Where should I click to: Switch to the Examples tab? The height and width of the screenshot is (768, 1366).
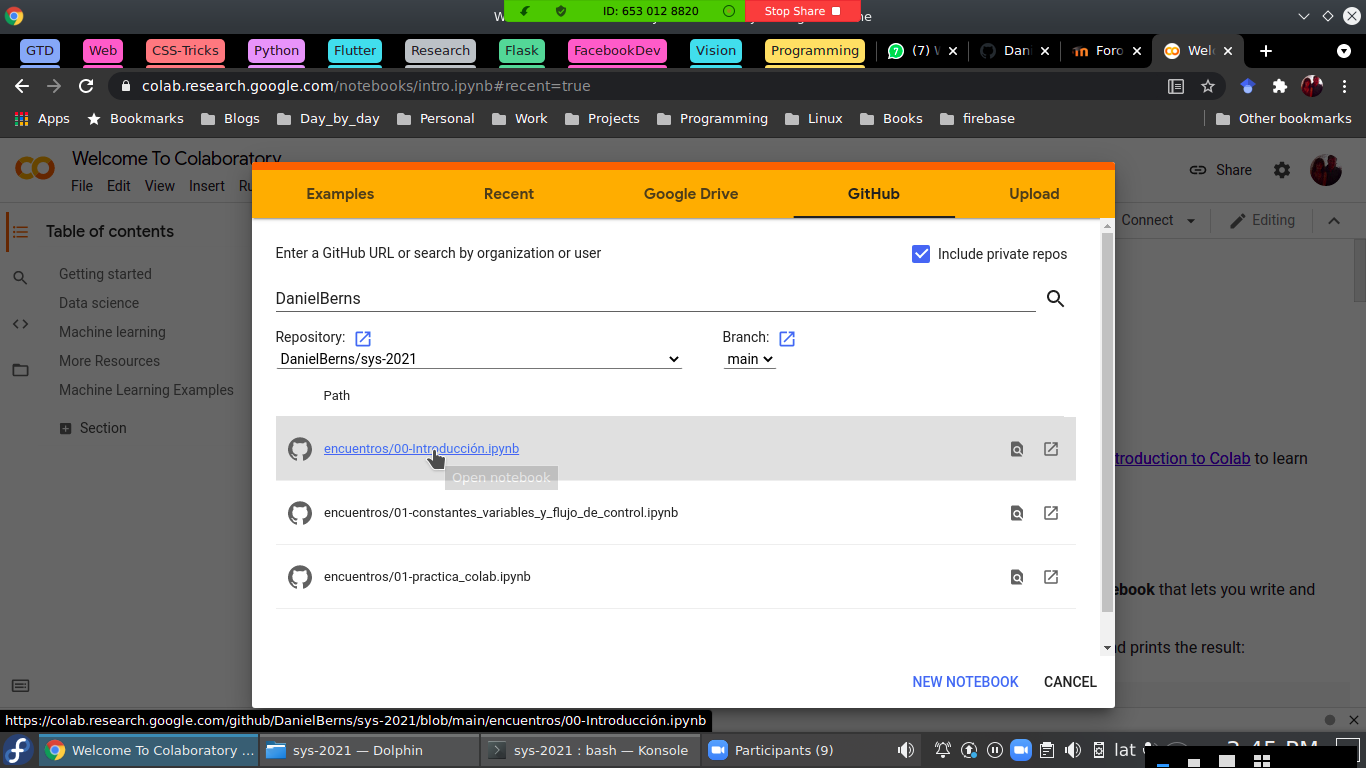(340, 194)
